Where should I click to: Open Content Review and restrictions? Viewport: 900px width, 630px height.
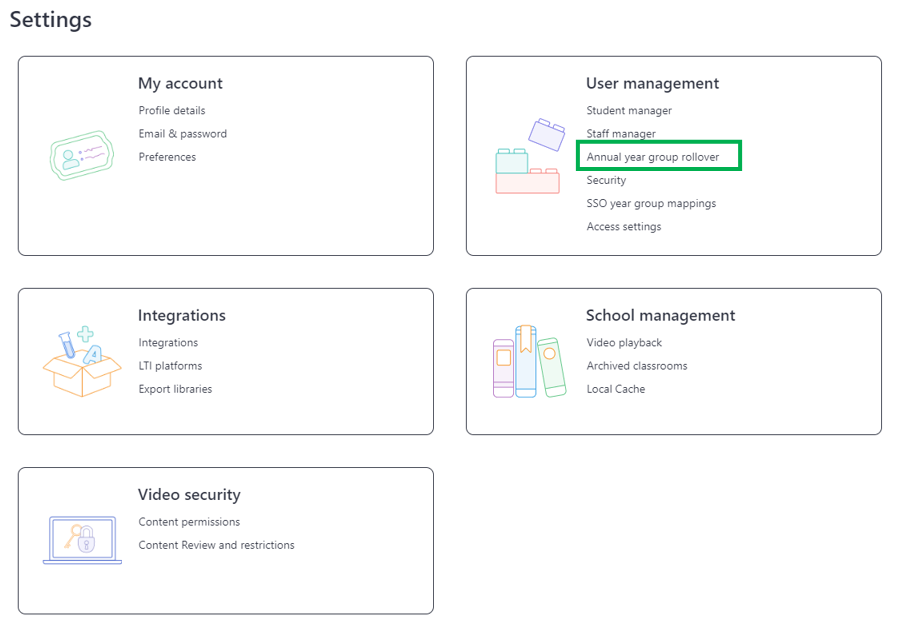216,545
